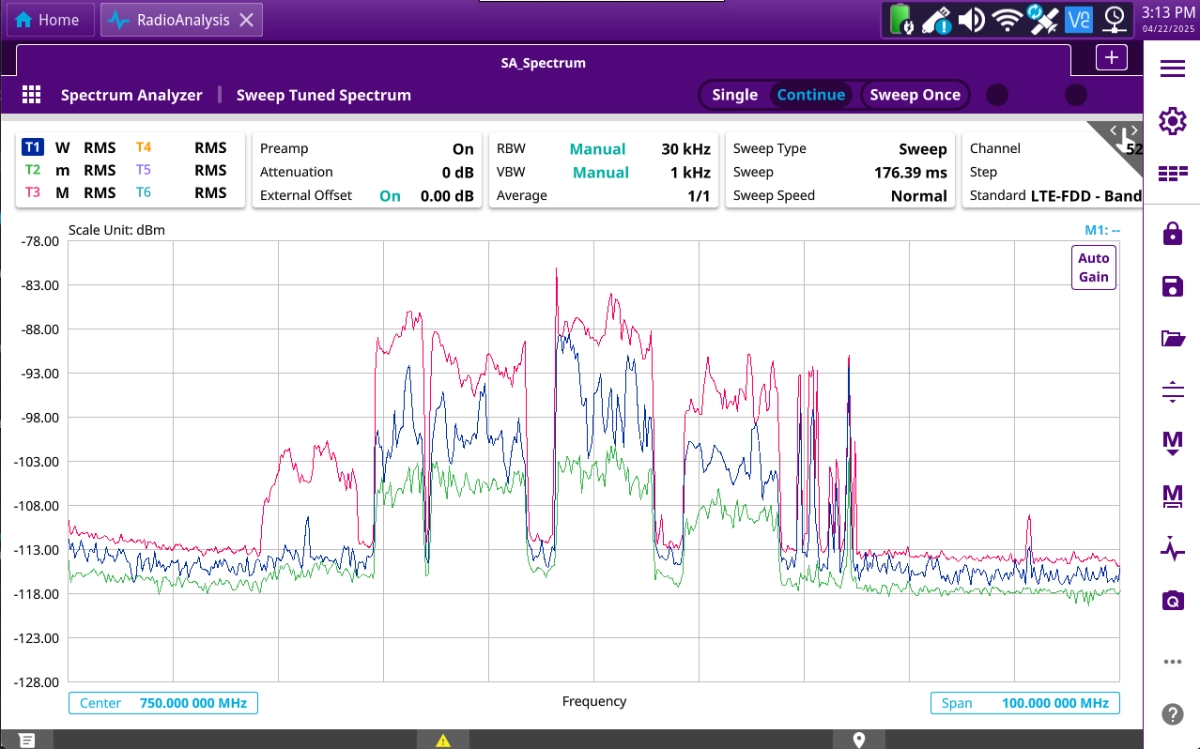Toggle External Offset On setting
The width and height of the screenshot is (1200, 749).
coord(390,196)
